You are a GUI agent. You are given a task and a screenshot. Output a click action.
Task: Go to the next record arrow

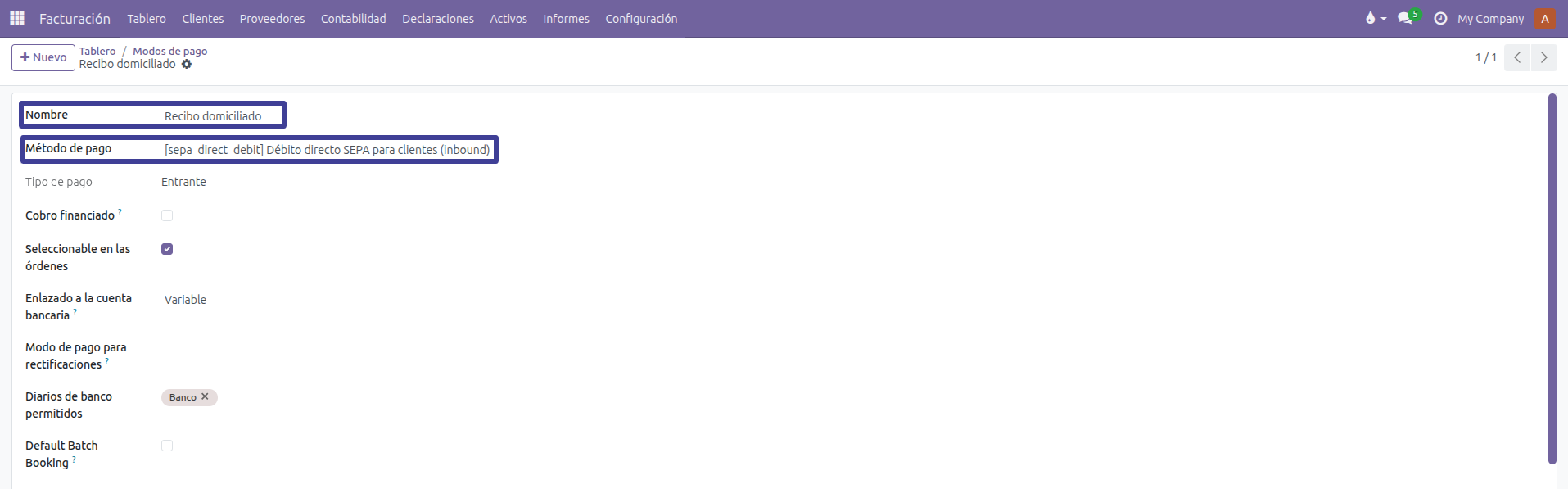[x=1544, y=57]
